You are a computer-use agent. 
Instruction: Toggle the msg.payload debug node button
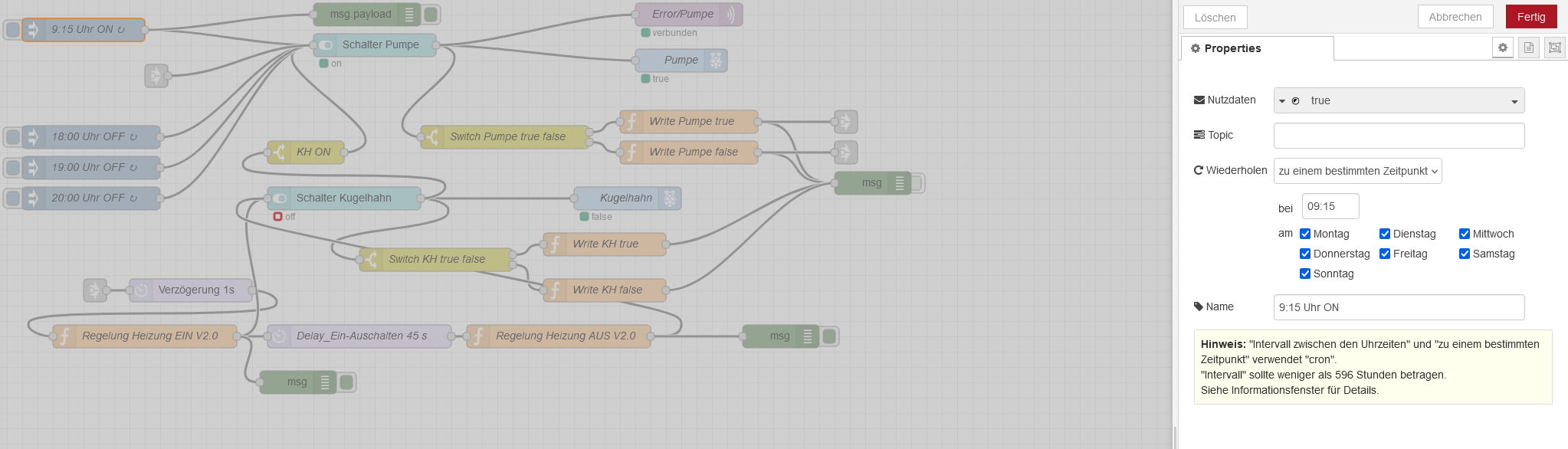431,14
